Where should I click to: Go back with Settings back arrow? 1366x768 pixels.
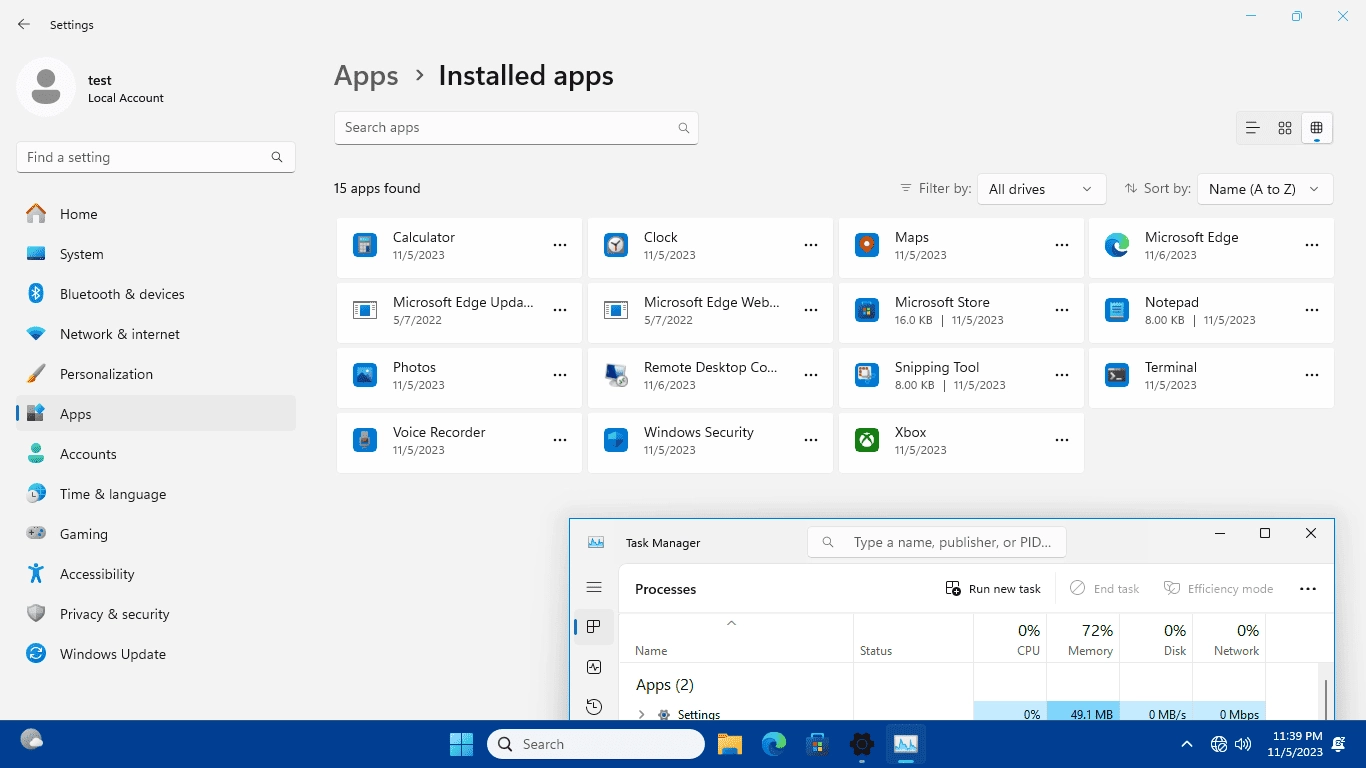click(24, 24)
